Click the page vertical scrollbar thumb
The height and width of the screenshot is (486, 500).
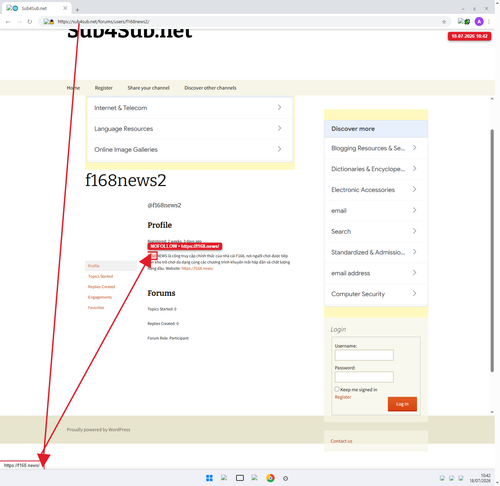click(x=492, y=251)
